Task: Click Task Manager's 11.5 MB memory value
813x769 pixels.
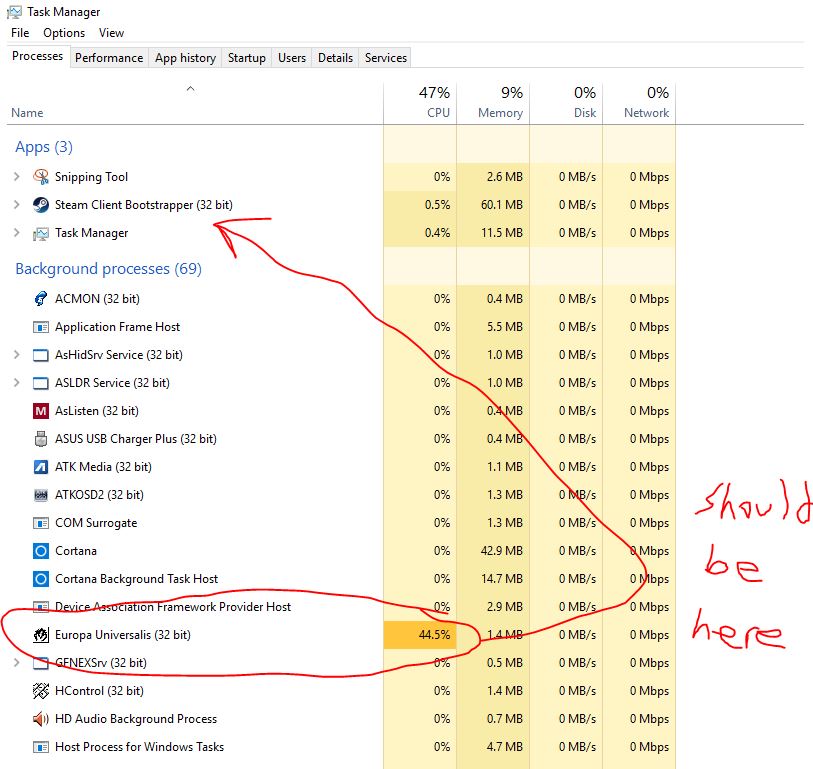Action: [501, 233]
